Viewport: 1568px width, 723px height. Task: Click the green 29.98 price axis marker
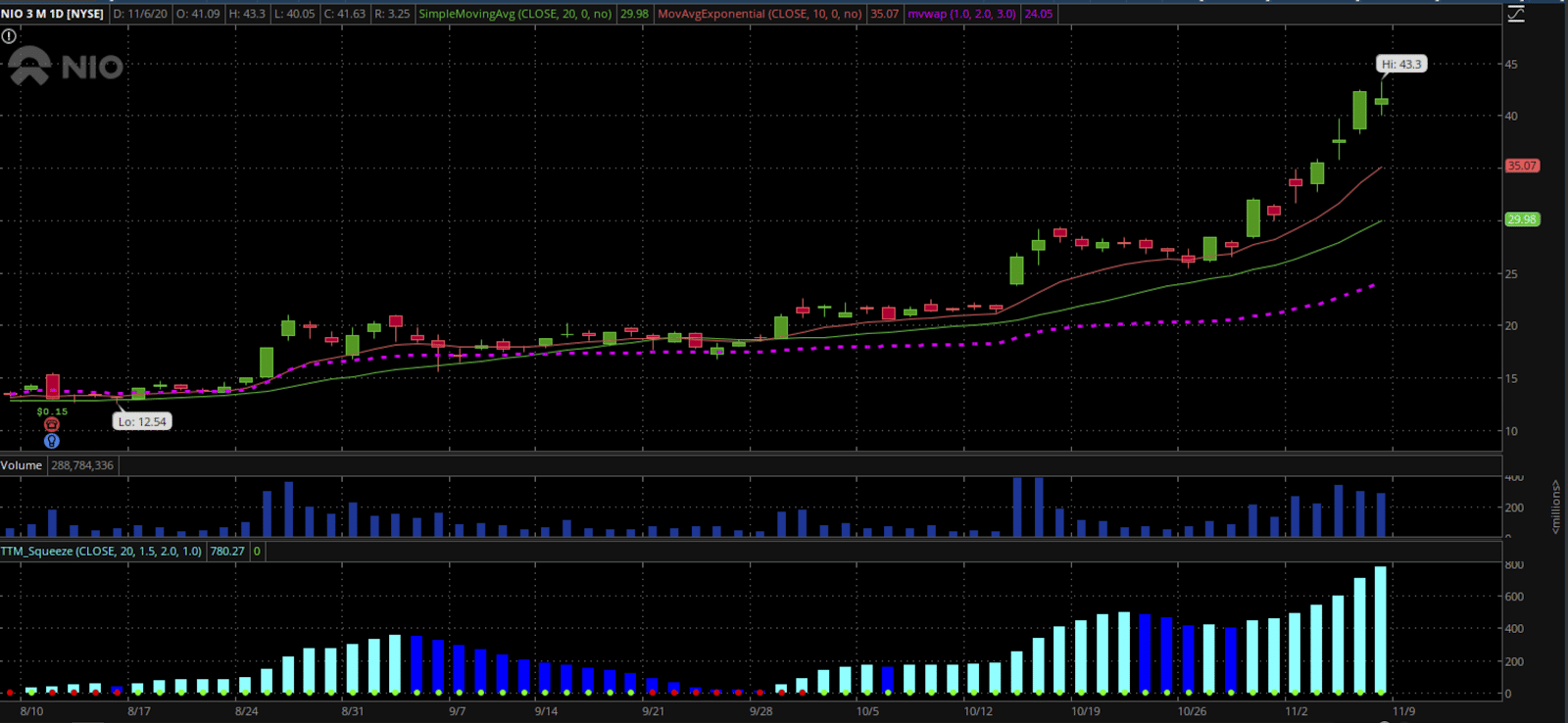tap(1522, 219)
